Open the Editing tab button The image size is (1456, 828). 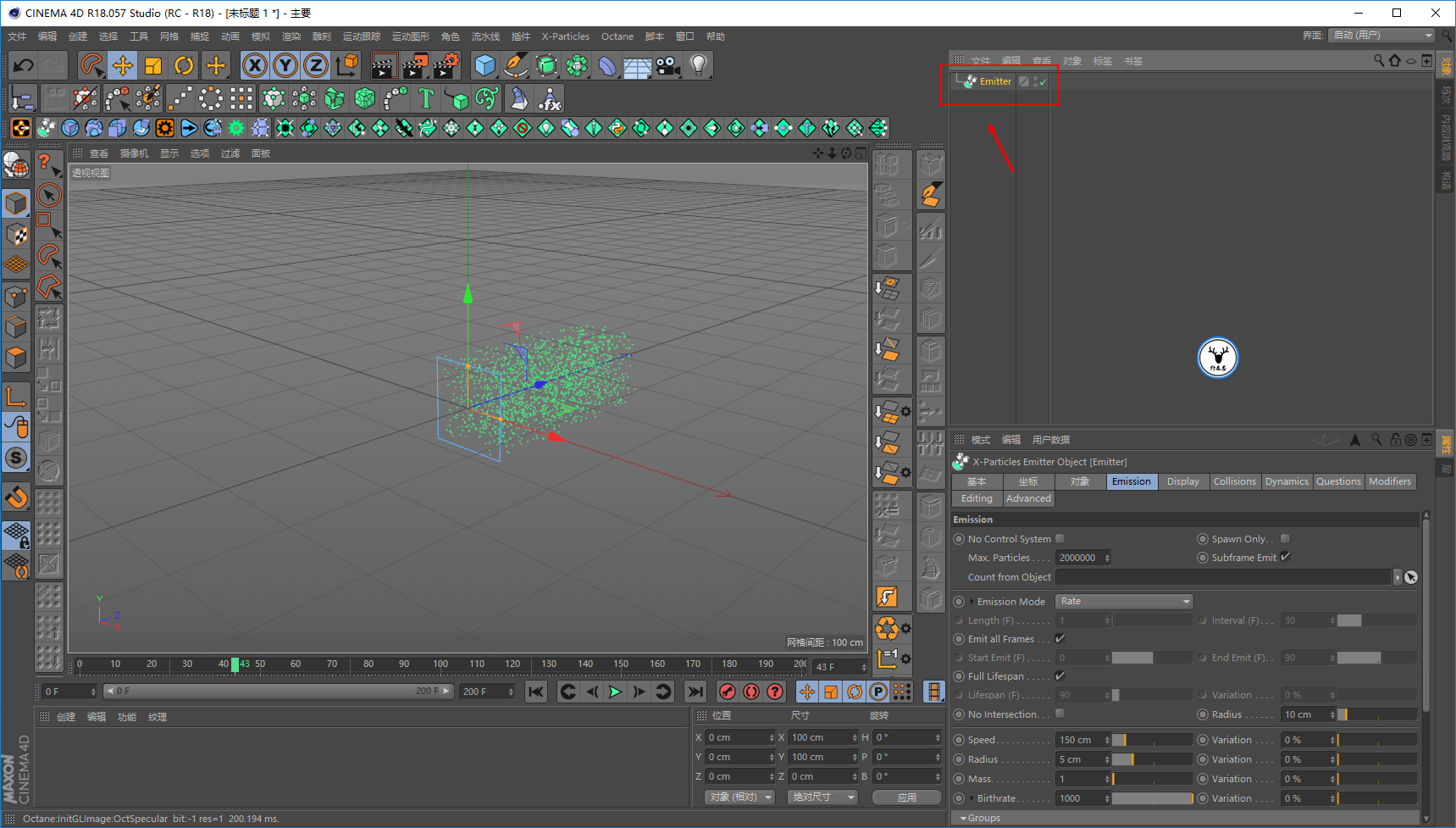(x=977, y=498)
